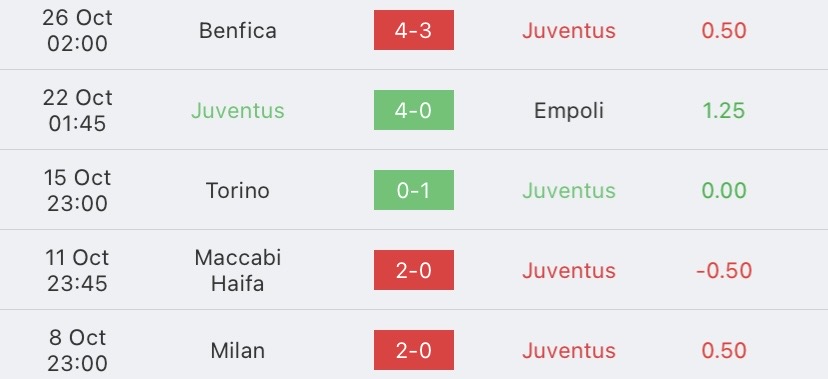Open the Milan team link
The image size is (828, 379).
238,351
